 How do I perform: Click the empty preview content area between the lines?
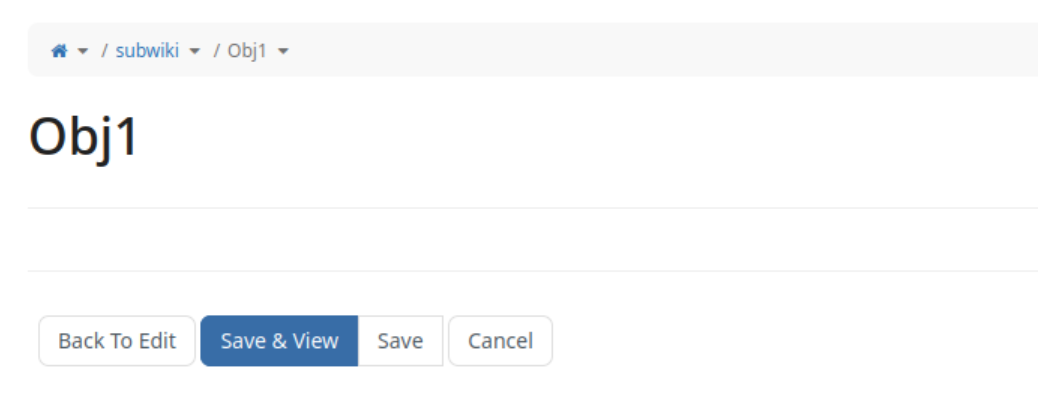pos(500,240)
